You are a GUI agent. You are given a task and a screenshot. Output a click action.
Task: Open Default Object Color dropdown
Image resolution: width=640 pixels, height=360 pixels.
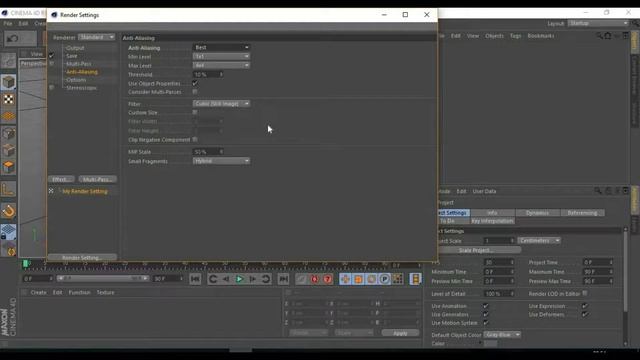[502, 335]
